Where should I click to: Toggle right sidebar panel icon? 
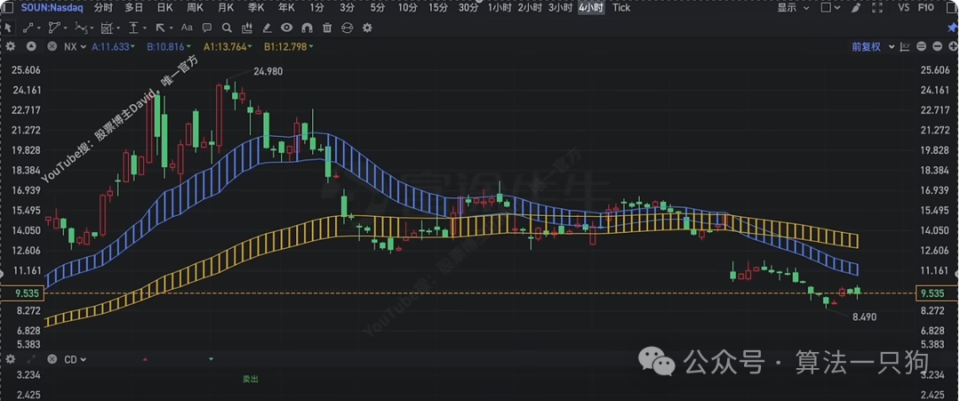click(951, 8)
